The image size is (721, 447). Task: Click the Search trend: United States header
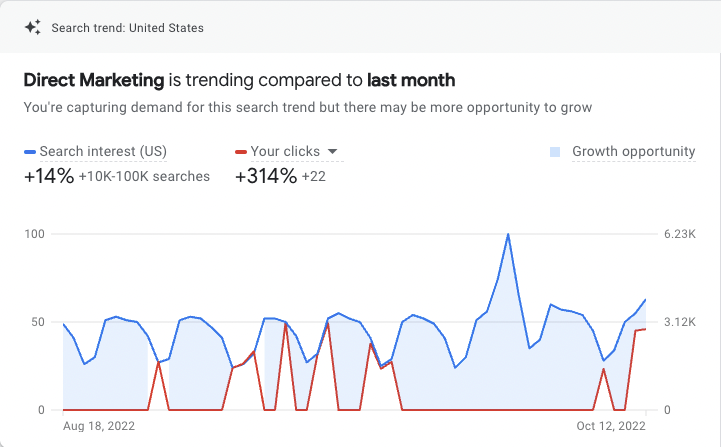coord(127,28)
